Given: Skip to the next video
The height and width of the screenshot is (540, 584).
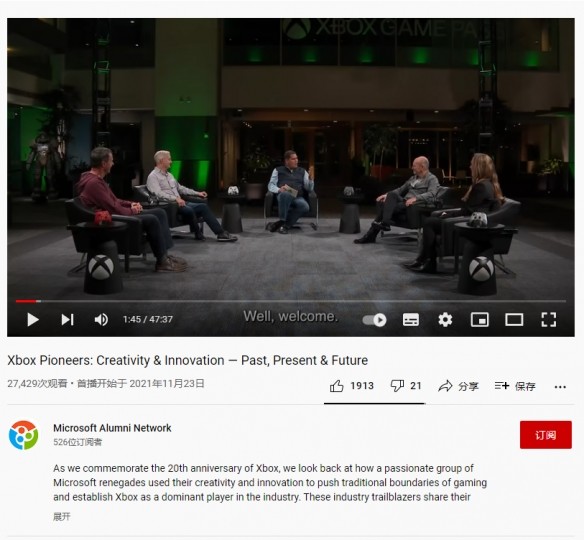Looking at the screenshot, I should click(x=67, y=320).
